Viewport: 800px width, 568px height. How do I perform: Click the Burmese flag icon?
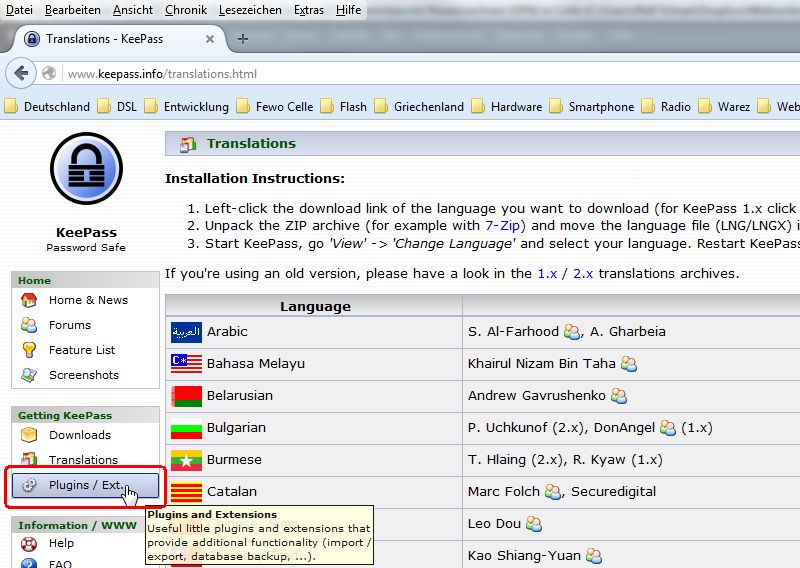click(x=186, y=460)
